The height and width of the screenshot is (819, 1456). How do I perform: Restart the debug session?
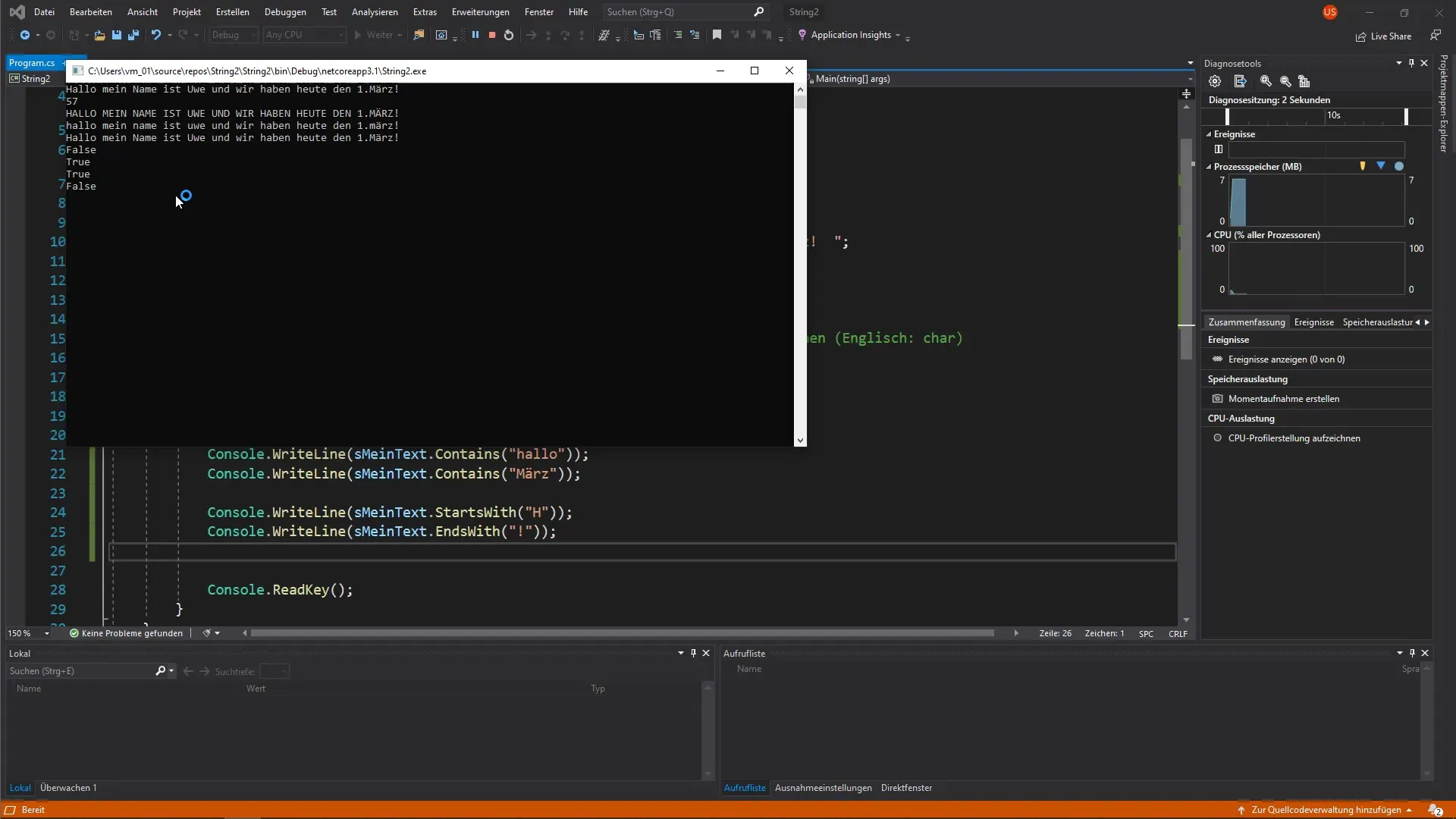(x=509, y=35)
